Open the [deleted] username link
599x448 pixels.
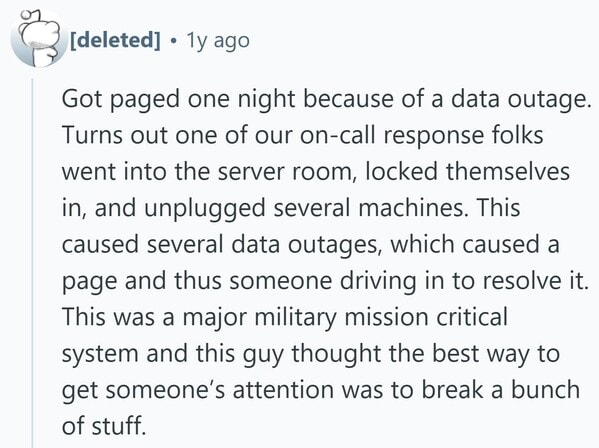pyautogui.click(x=115, y=40)
